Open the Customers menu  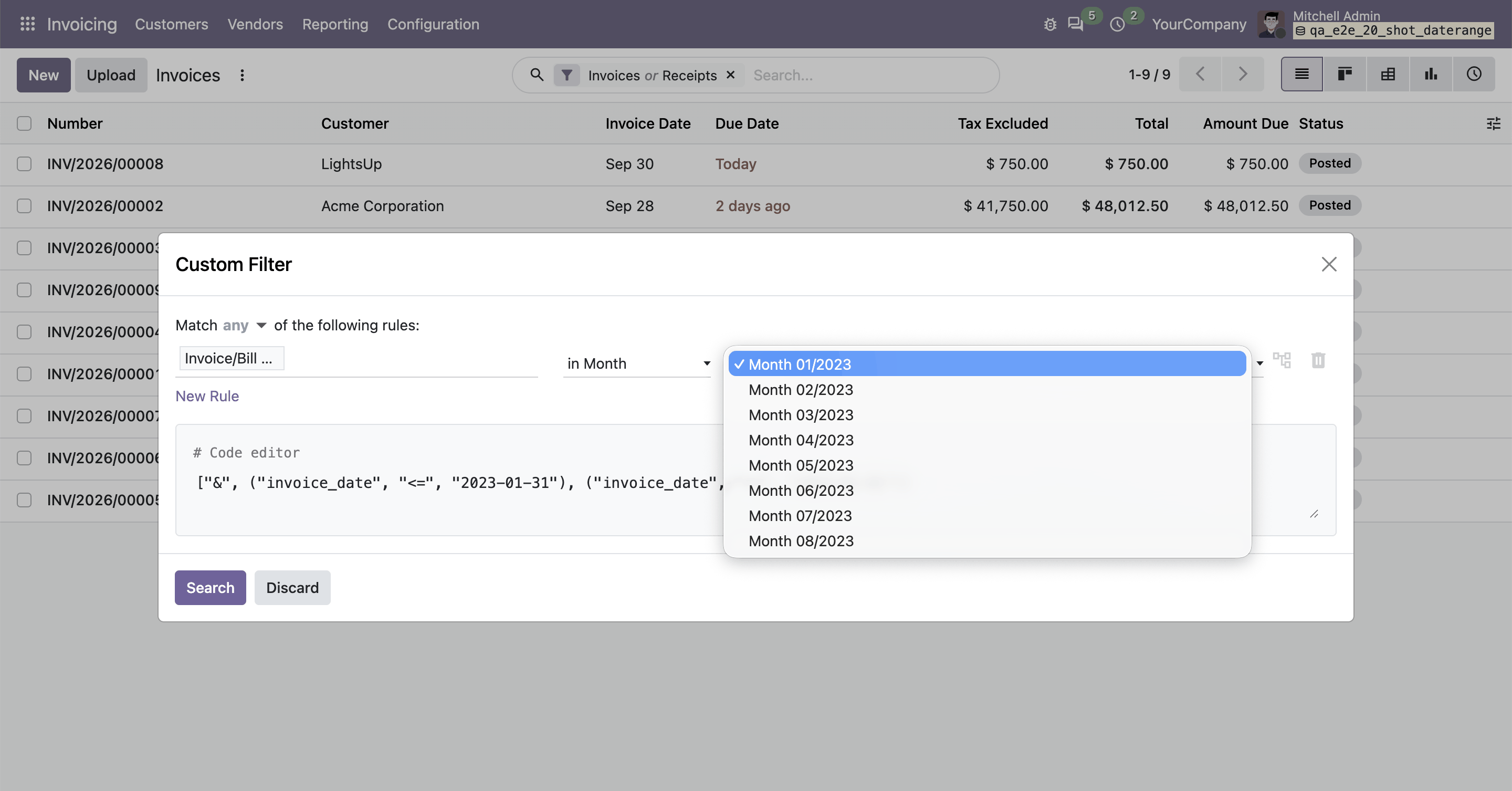coord(171,24)
